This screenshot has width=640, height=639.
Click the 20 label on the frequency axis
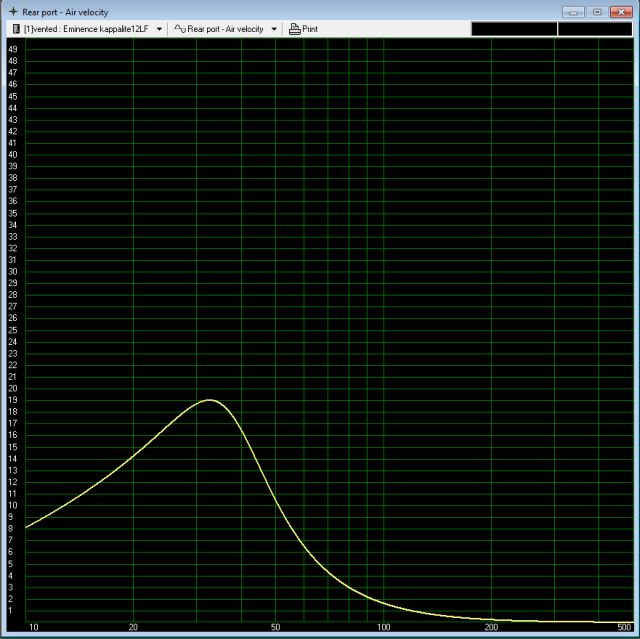133,627
